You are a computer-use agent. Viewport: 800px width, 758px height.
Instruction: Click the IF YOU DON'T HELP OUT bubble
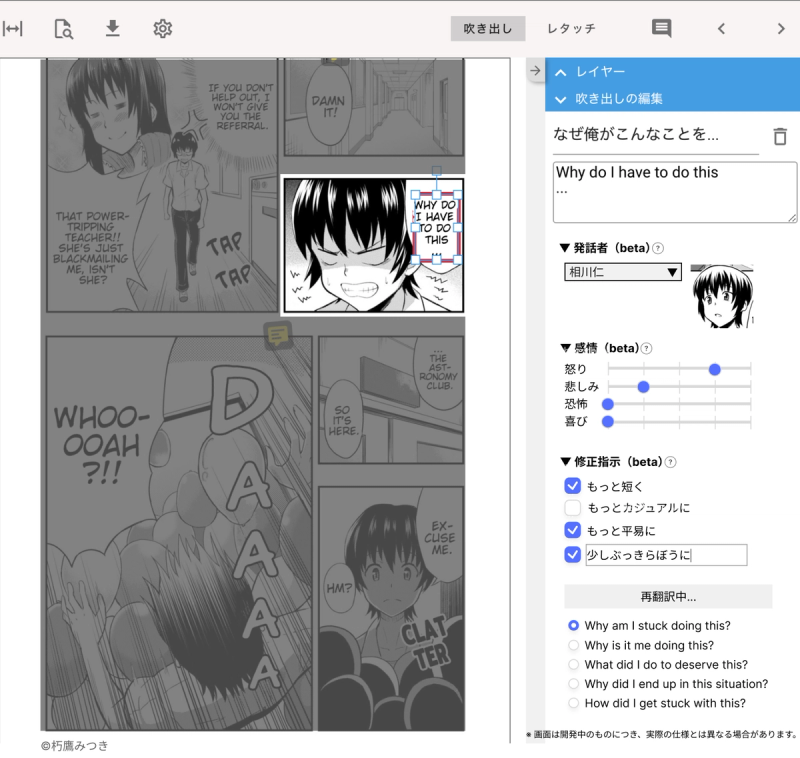click(x=242, y=107)
